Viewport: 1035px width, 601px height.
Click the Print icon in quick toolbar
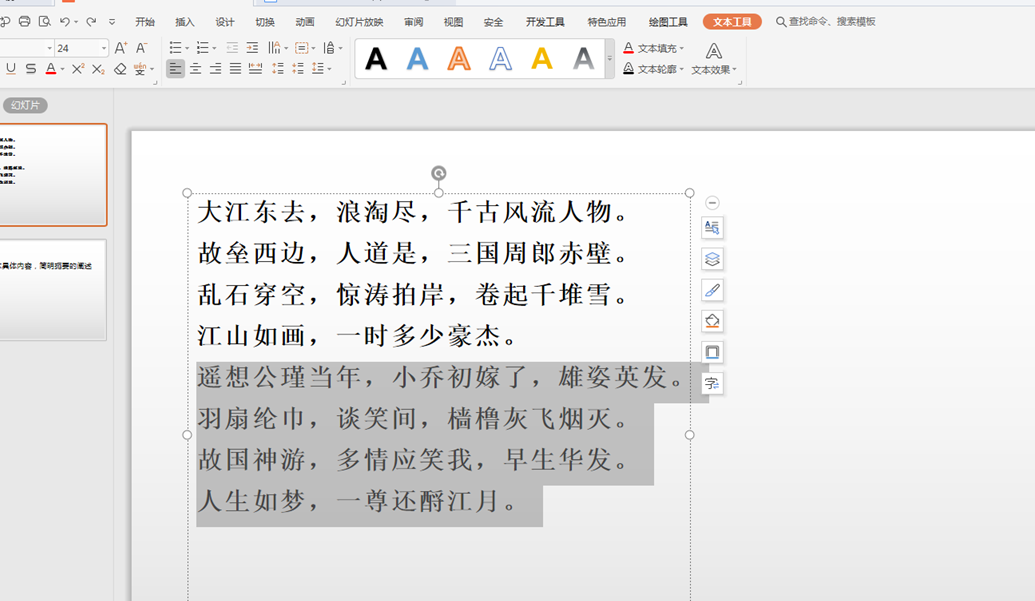click(x=24, y=22)
